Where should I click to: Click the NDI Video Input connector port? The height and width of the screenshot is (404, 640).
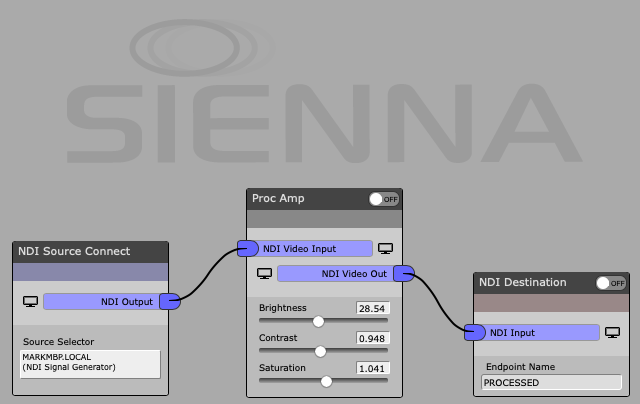[248, 249]
